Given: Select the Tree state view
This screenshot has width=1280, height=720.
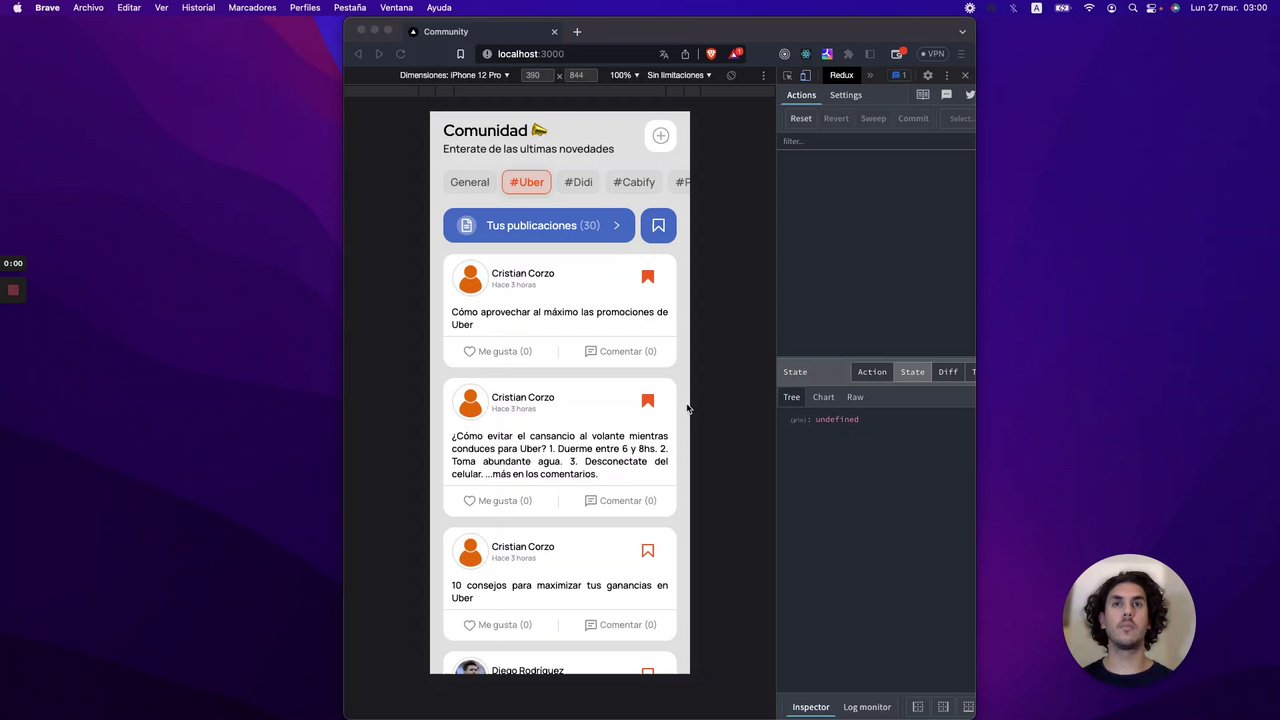Looking at the screenshot, I should [x=791, y=397].
